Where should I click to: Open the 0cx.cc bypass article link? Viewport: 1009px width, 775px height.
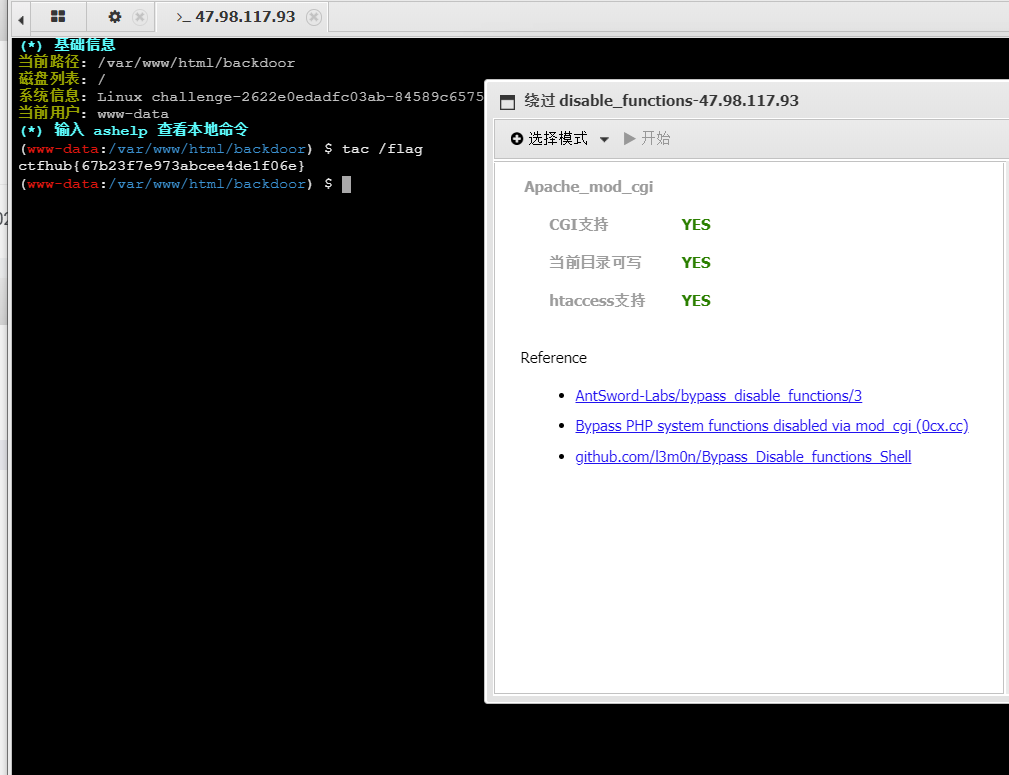pyautogui.click(x=771, y=425)
